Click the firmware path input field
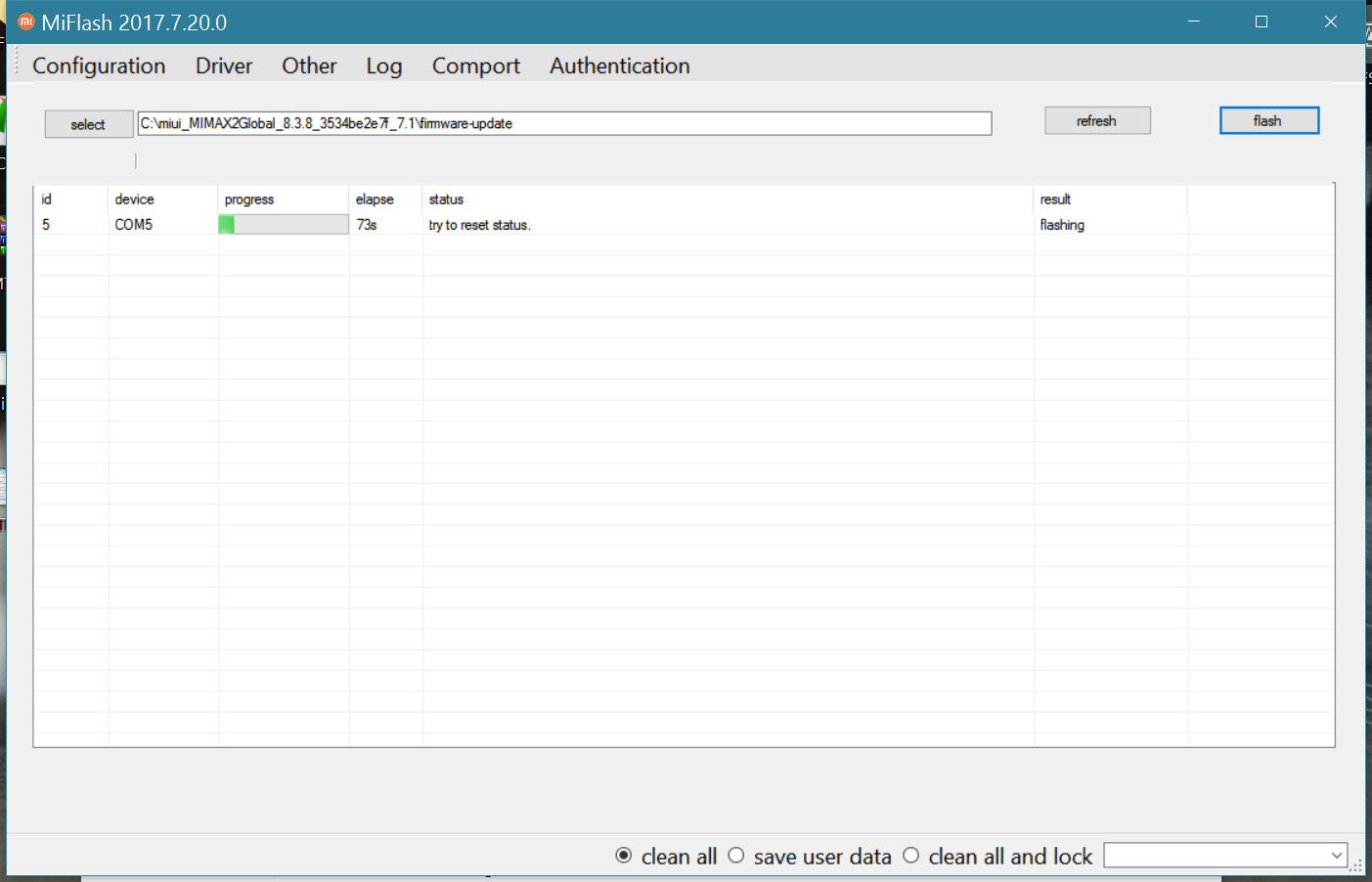This screenshot has width=1372, height=882. [564, 123]
